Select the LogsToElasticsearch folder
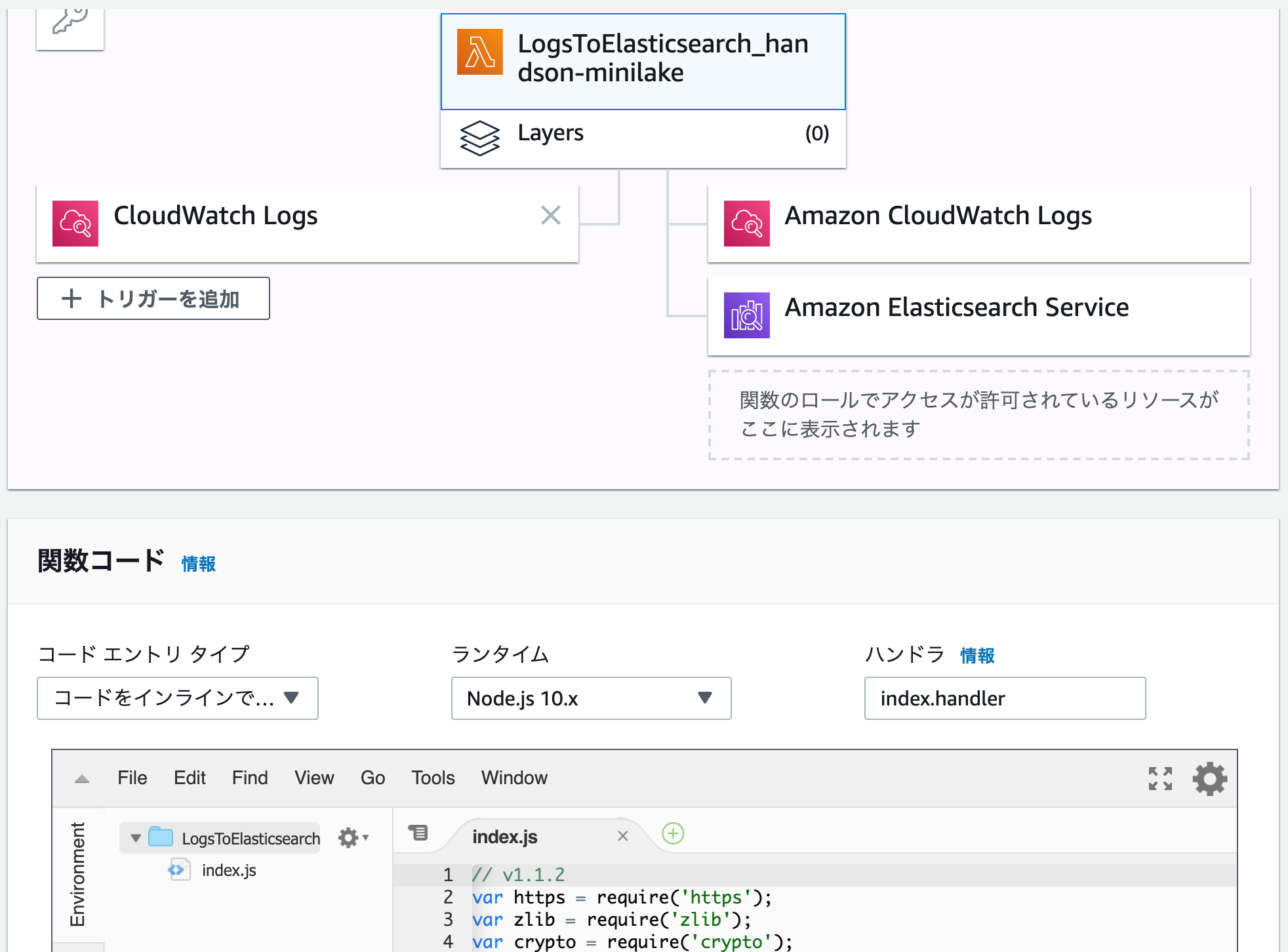Screen dimensions: 1288x952 pyautogui.click(x=220, y=838)
